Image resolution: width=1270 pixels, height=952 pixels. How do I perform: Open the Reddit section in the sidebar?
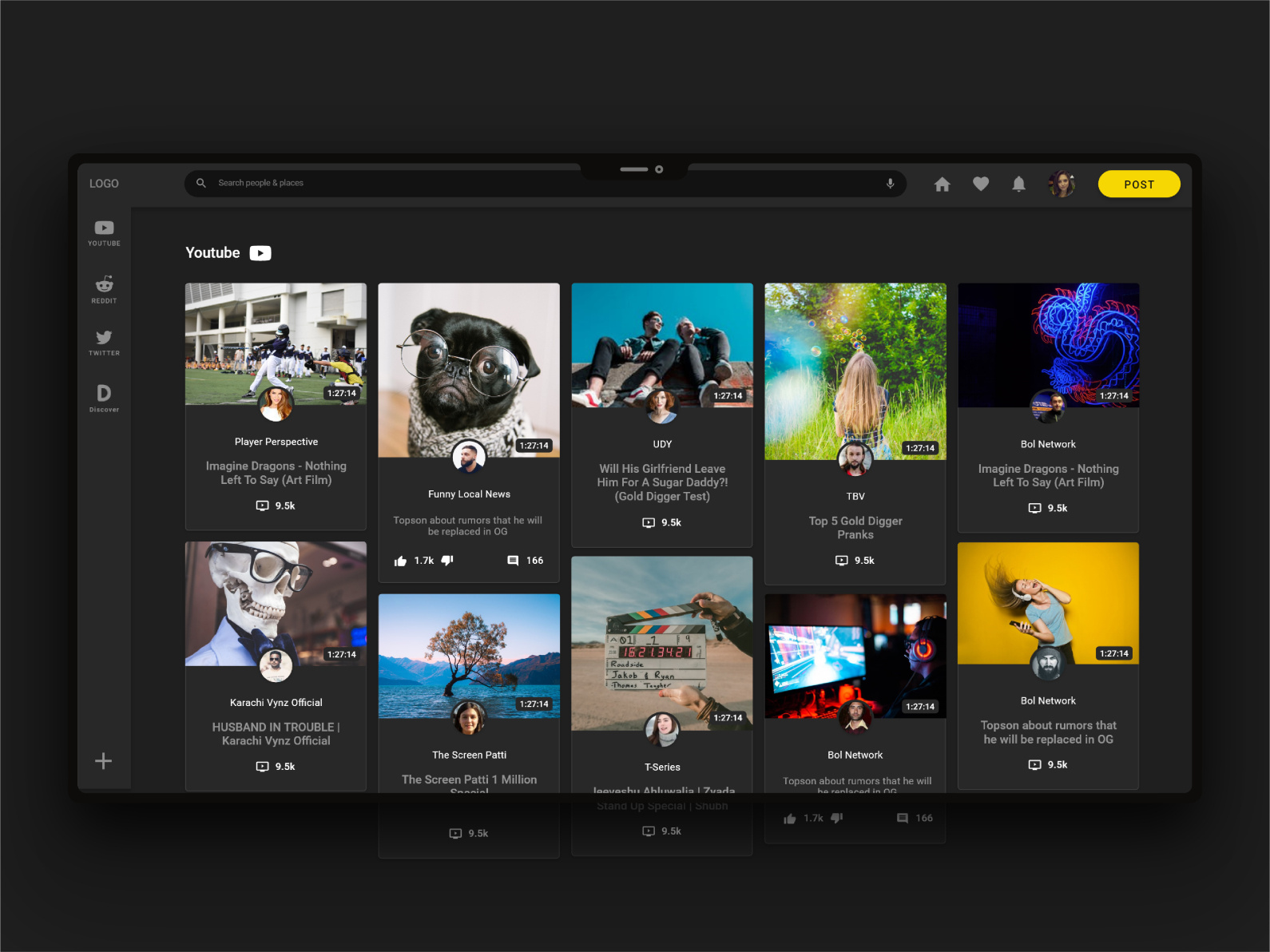(104, 289)
